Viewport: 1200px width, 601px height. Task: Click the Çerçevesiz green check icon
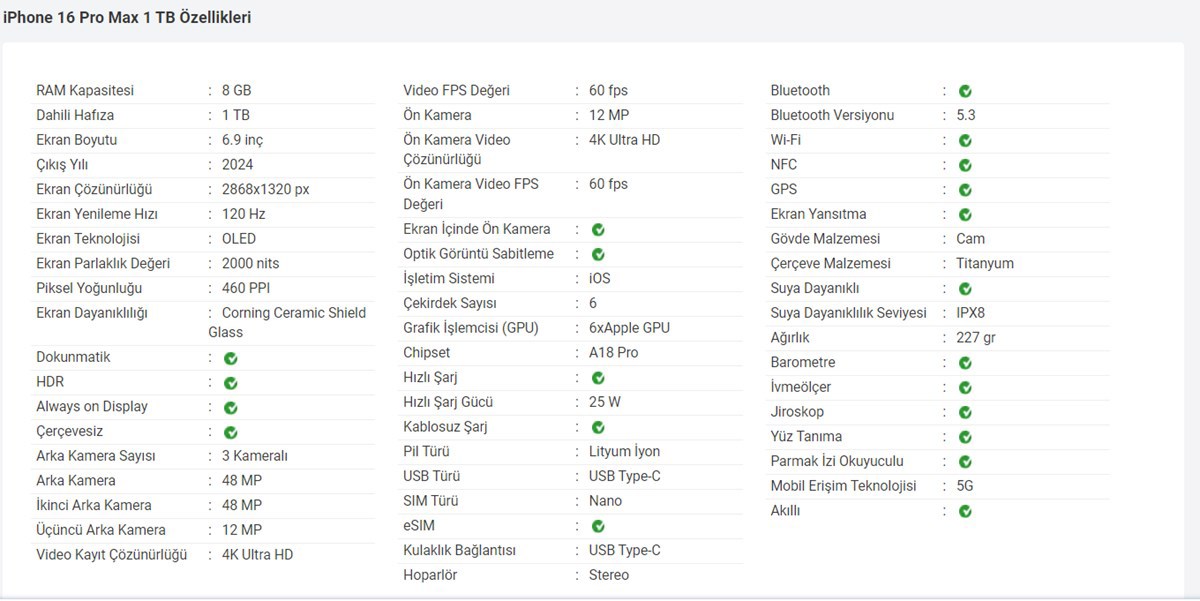230,433
